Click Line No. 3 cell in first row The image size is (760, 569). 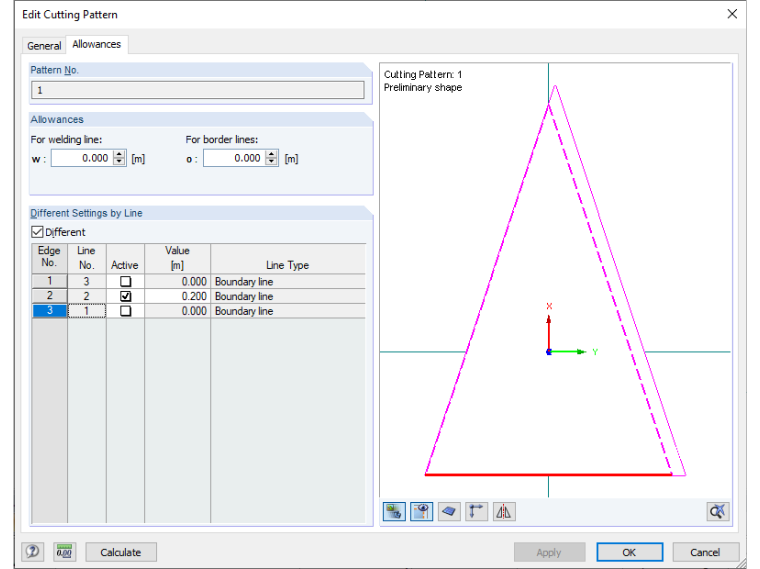pyautogui.click(x=86, y=281)
